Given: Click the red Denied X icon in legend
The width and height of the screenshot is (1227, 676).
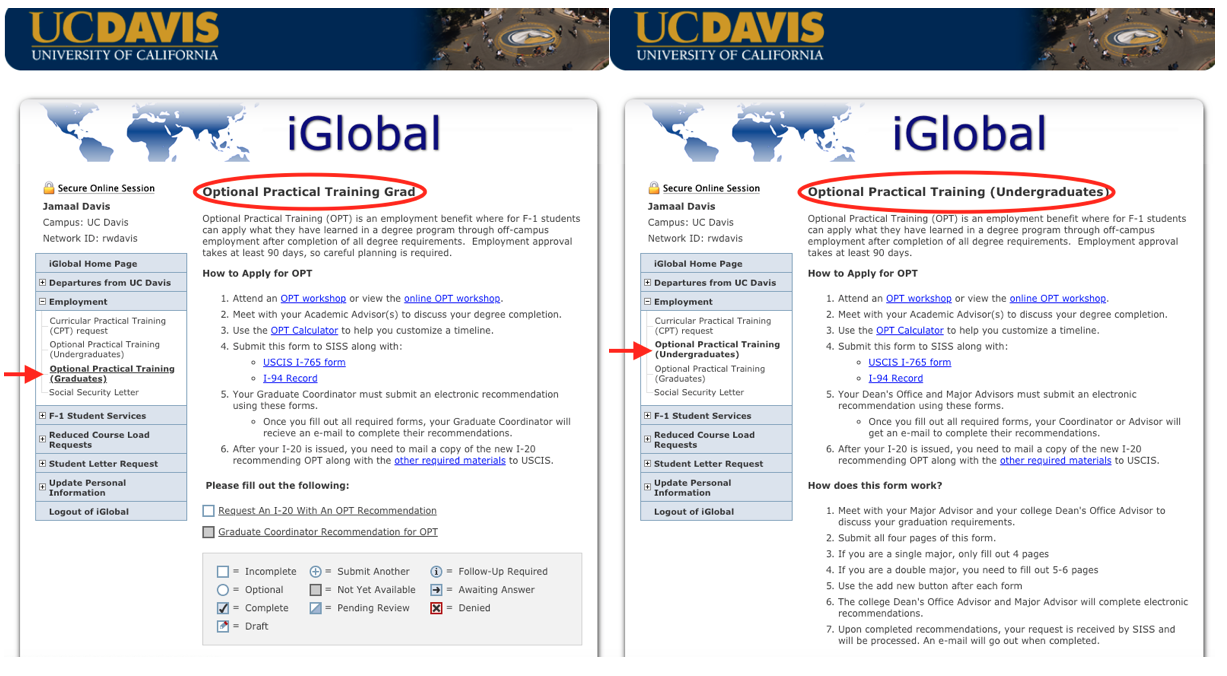Looking at the screenshot, I should (x=436, y=608).
